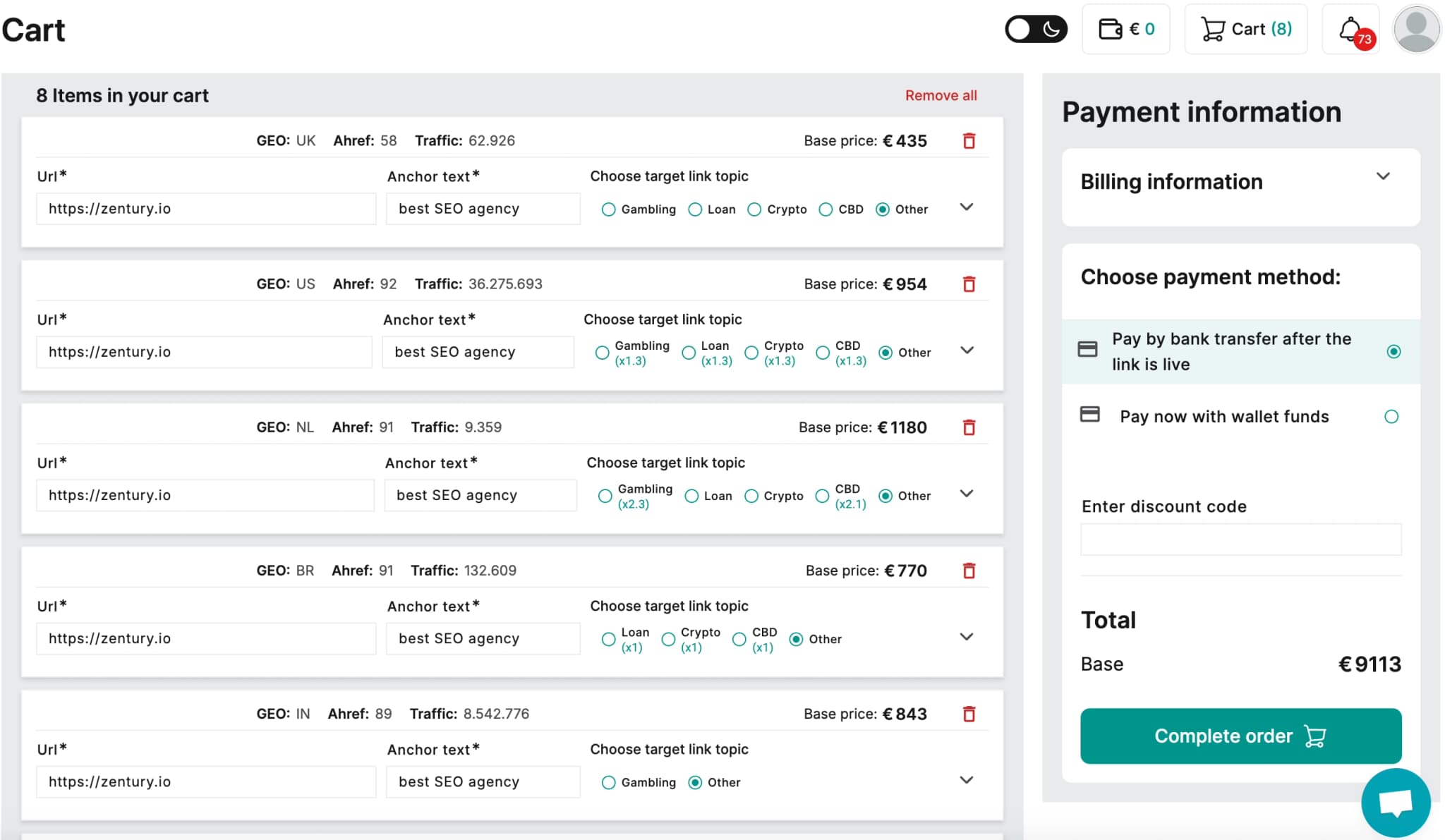1445x840 pixels.
Task: Remove the €954 US item via trash icon
Action: [x=969, y=284]
